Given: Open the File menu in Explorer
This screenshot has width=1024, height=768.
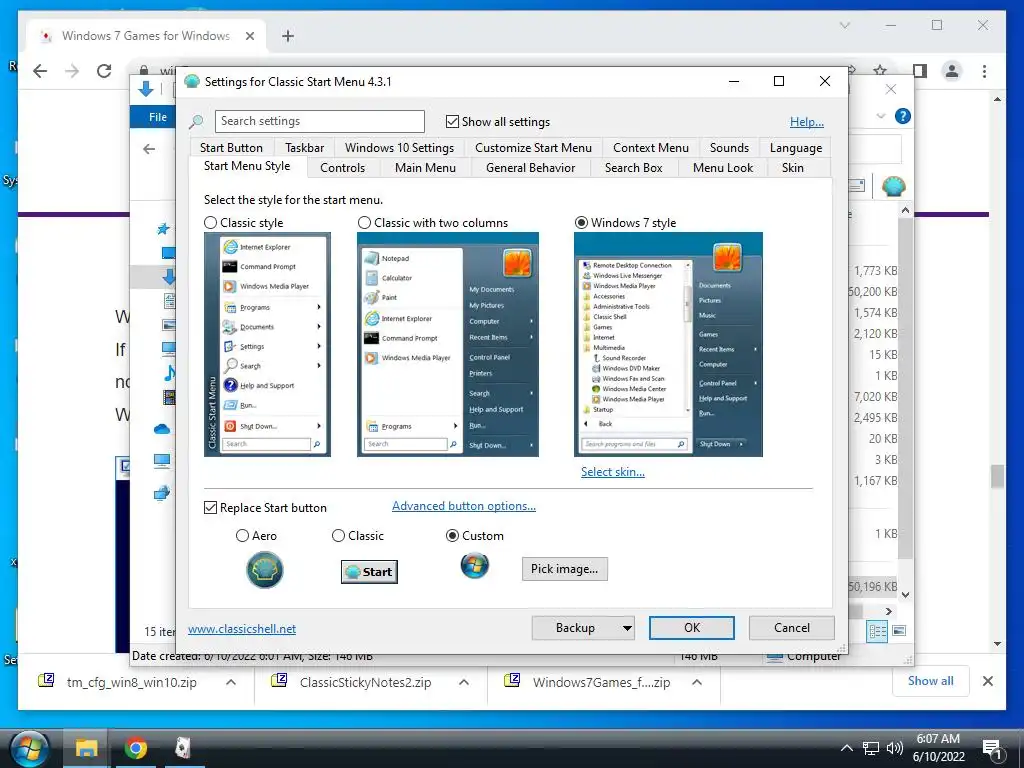Looking at the screenshot, I should pos(158,117).
